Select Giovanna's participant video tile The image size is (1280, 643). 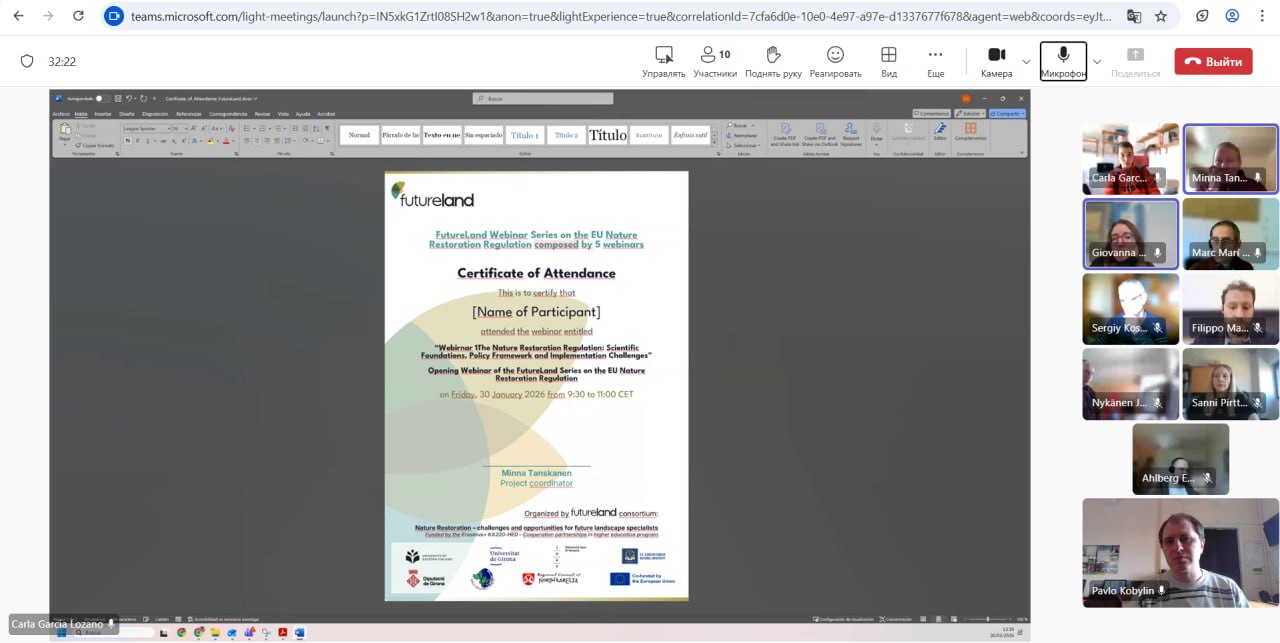tap(1130, 233)
